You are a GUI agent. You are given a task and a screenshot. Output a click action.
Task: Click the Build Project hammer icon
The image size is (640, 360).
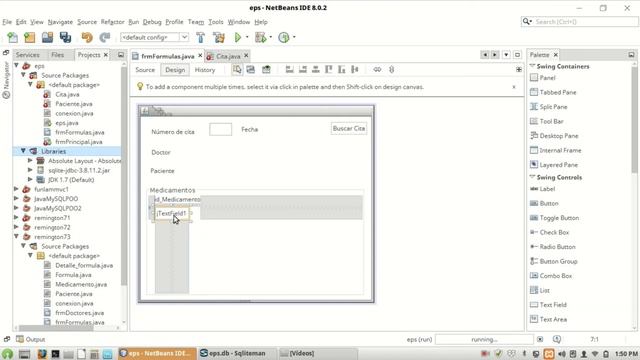click(x=200, y=38)
